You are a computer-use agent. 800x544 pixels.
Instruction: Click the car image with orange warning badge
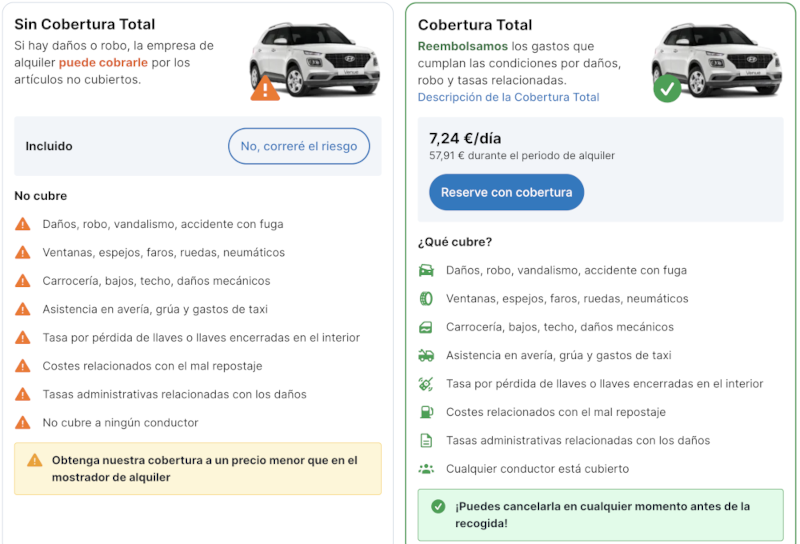coord(300,60)
